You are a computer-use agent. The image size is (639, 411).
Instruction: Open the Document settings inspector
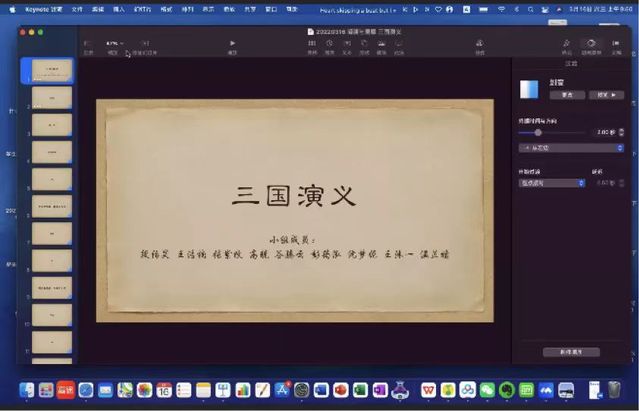[616, 45]
